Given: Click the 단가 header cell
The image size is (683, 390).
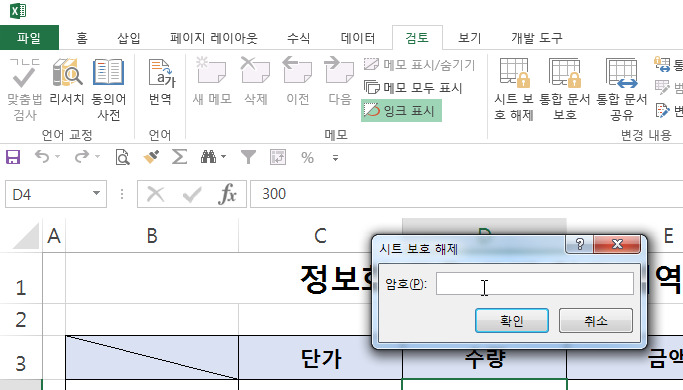Looking at the screenshot, I should click(321, 358).
